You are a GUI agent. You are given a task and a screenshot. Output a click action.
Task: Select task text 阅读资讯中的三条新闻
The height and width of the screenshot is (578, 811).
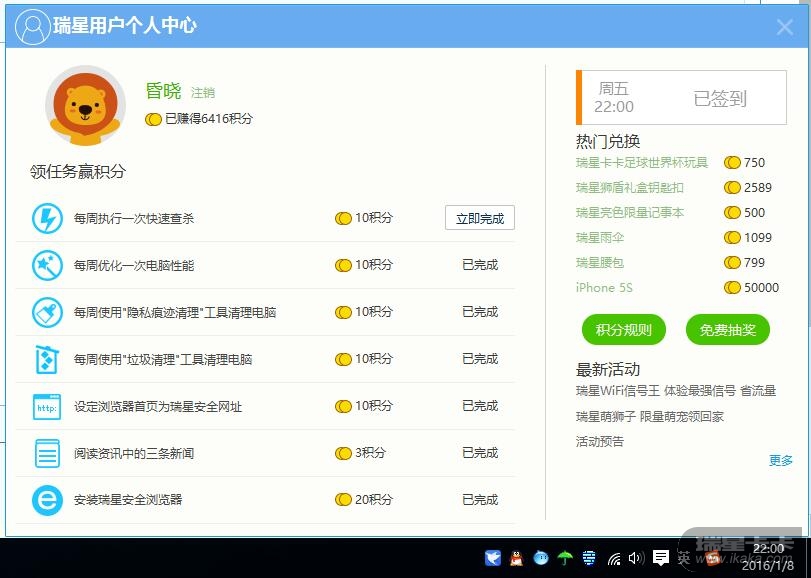133,453
